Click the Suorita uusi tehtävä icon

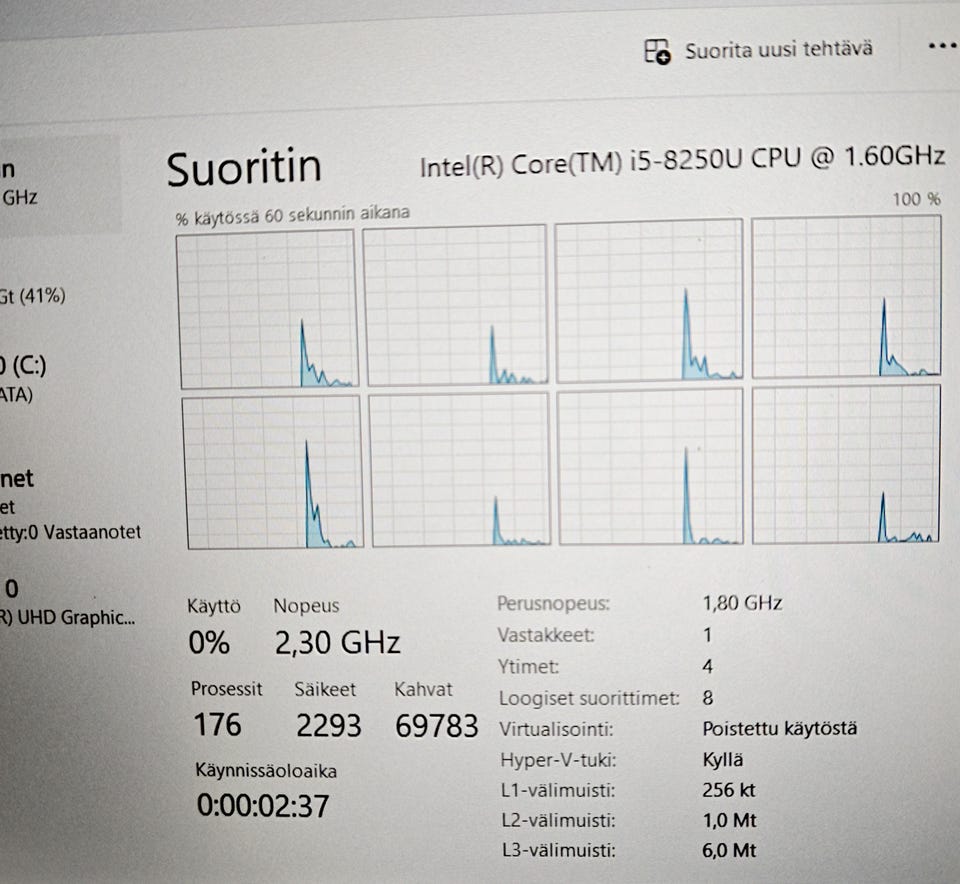click(x=658, y=51)
